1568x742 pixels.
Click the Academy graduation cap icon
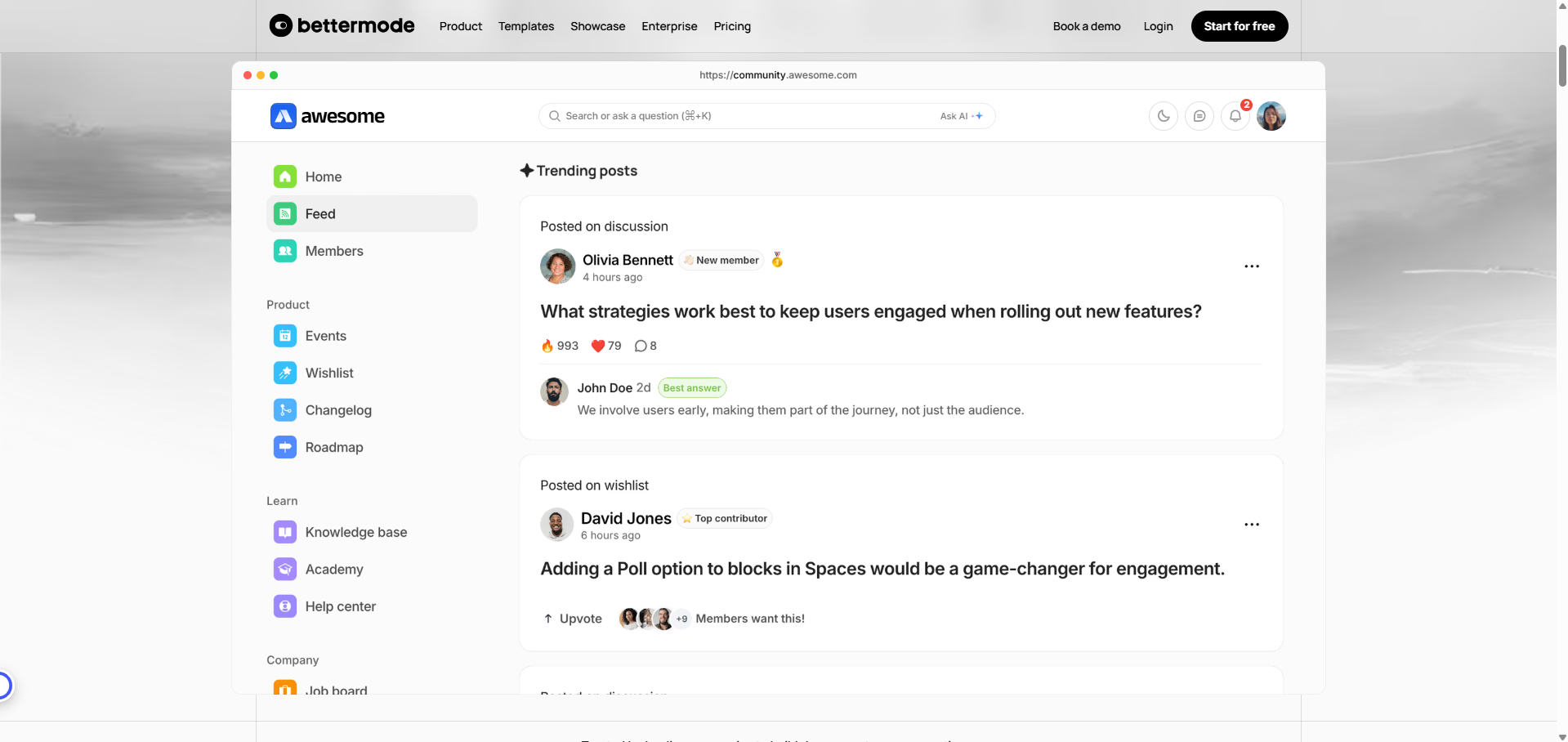[x=285, y=570]
